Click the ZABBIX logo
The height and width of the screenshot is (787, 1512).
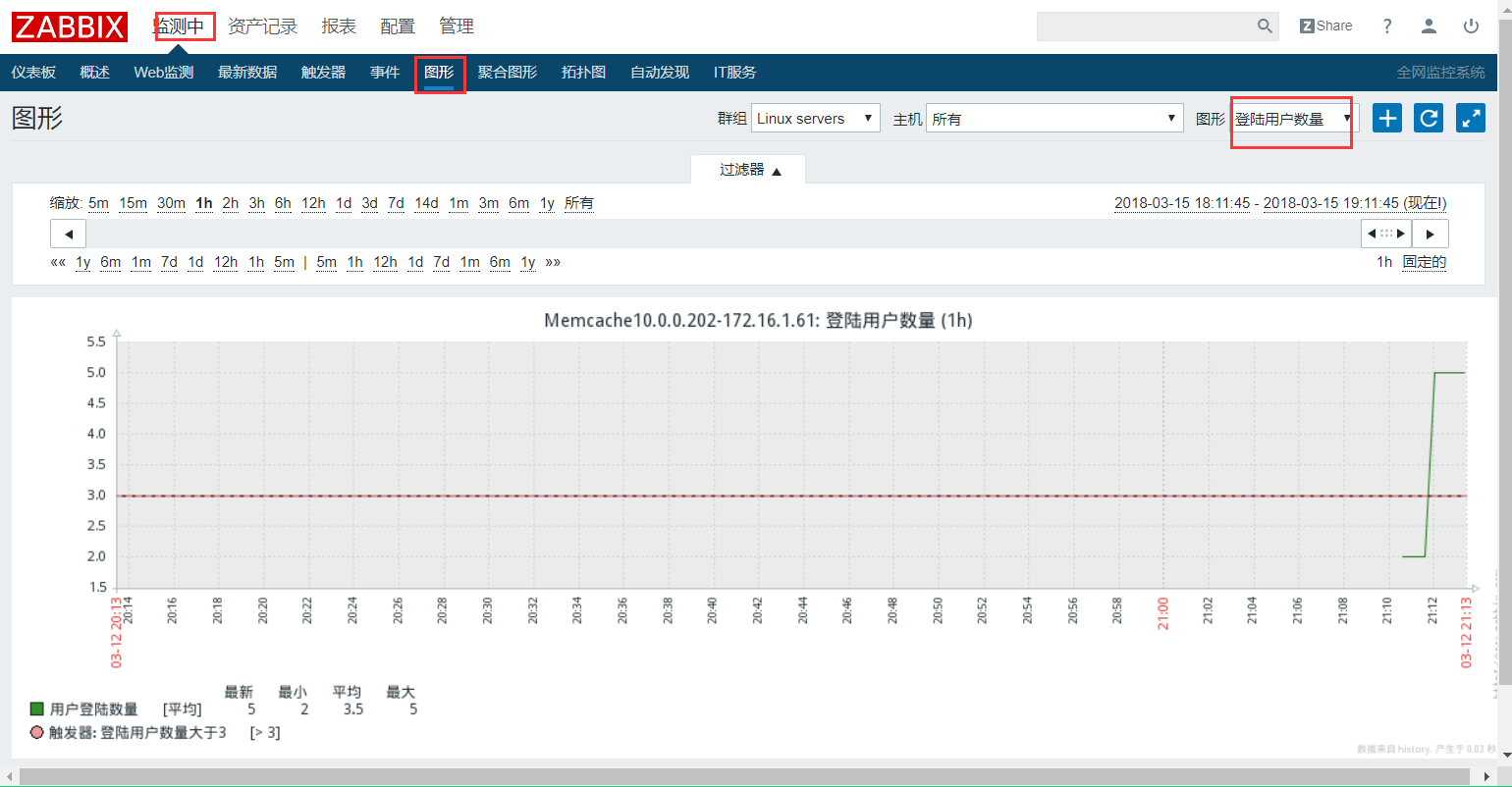coord(70,26)
